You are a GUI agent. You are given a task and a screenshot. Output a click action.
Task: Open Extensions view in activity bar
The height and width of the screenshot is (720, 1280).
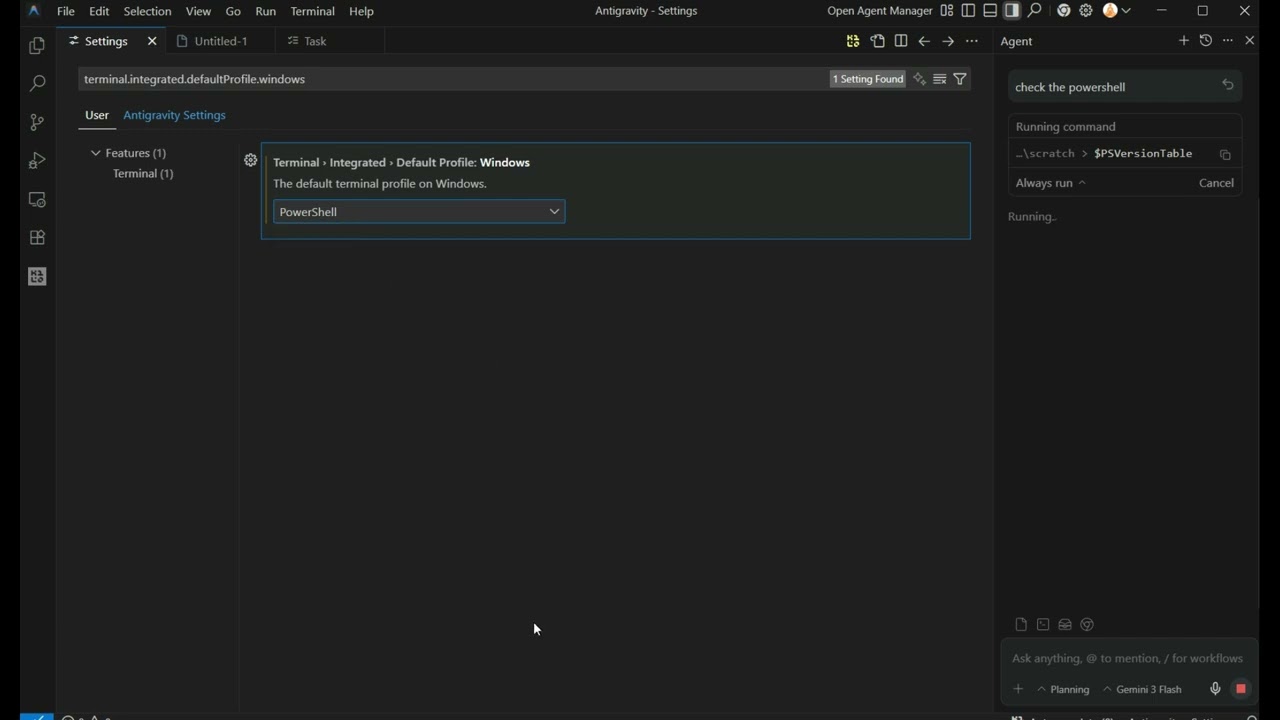click(37, 238)
